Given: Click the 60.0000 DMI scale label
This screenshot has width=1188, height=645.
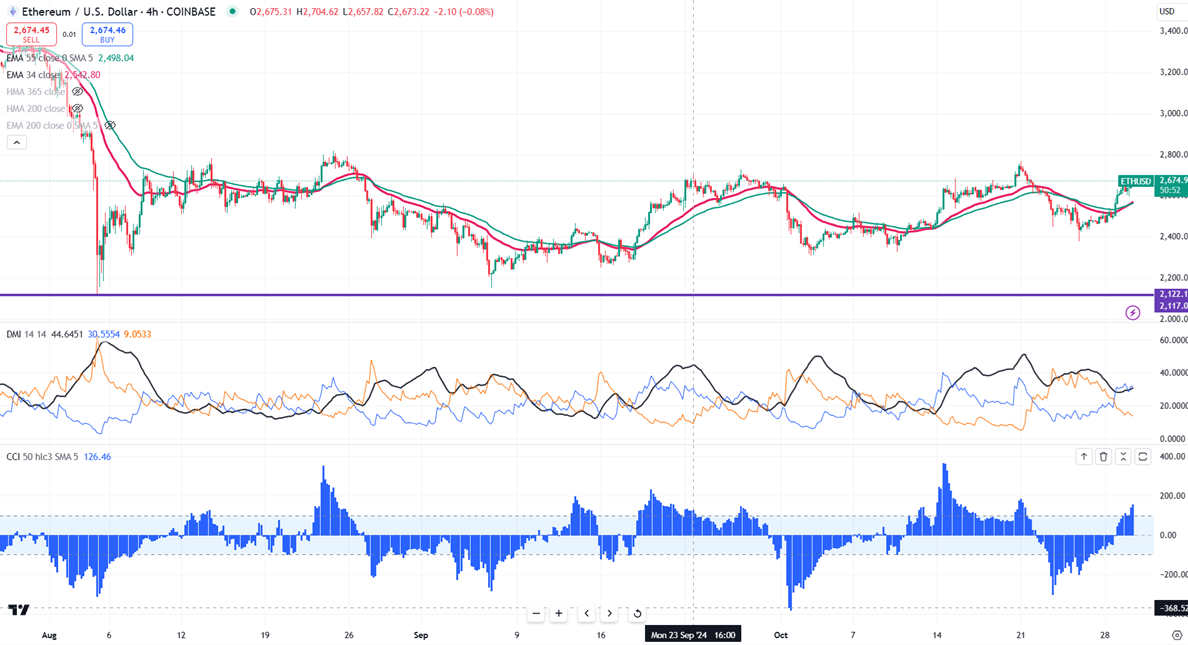Looking at the screenshot, I should pyautogui.click(x=1173, y=340).
